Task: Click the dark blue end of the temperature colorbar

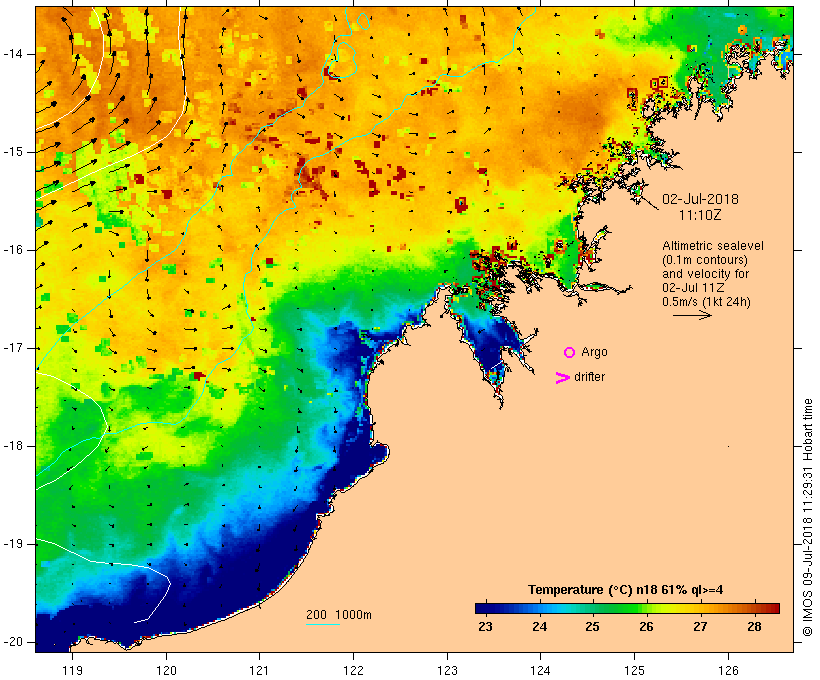Action: coord(484,608)
